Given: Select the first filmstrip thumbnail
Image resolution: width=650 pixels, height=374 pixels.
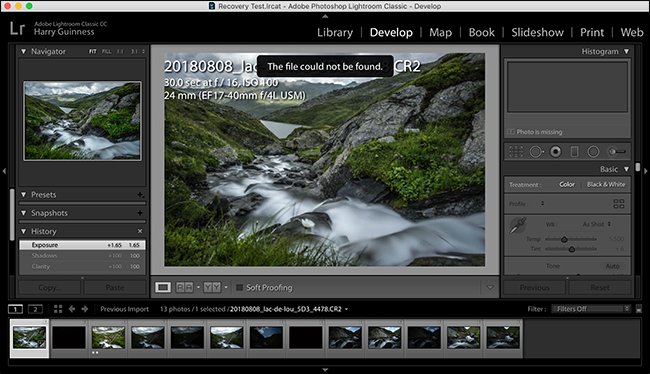Looking at the screenshot, I should (x=29, y=337).
